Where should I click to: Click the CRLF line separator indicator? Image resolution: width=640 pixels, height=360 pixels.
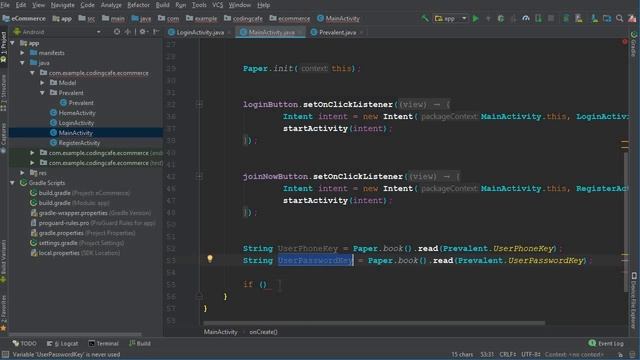(x=508, y=354)
